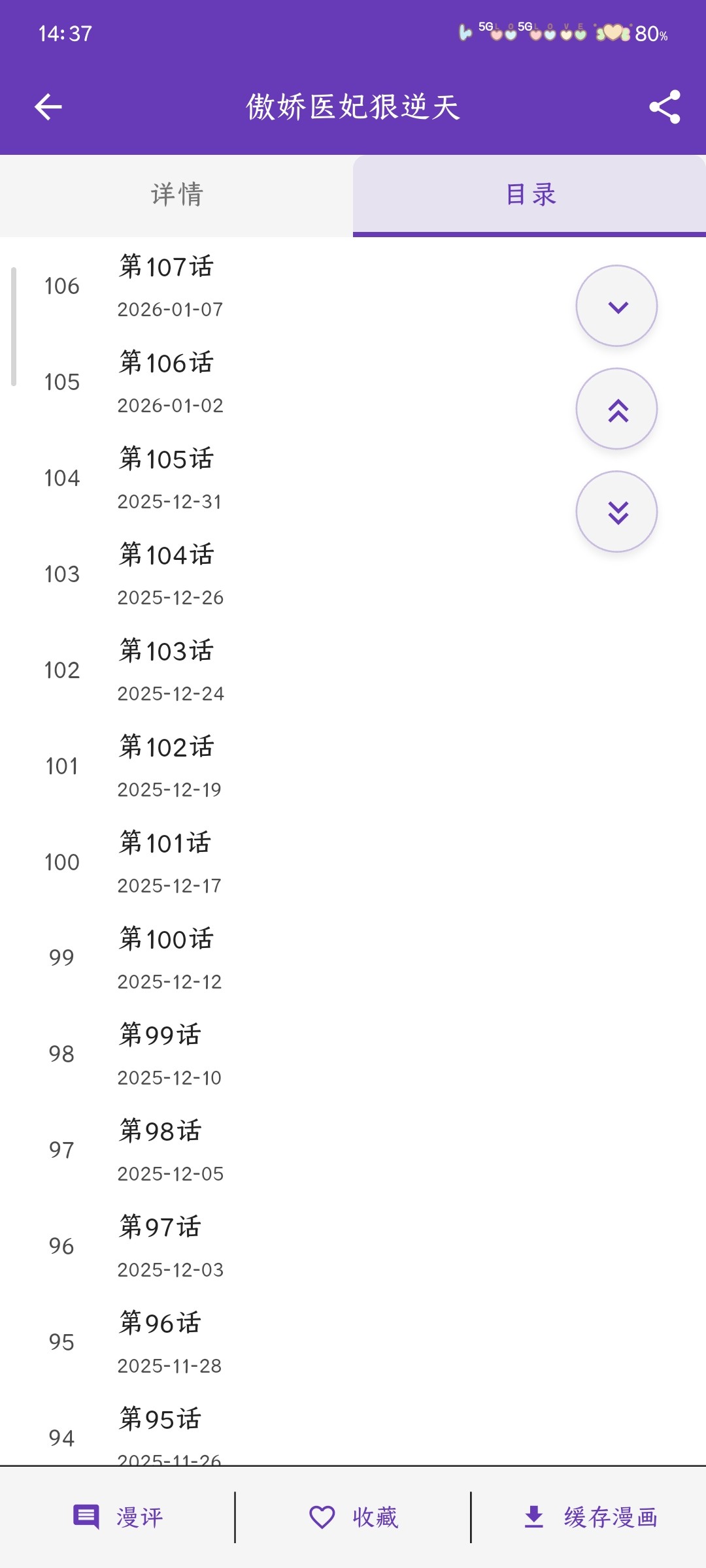Image resolution: width=706 pixels, height=1568 pixels.
Task: Tap the download icon for 缓存漫画
Action: 534,1517
